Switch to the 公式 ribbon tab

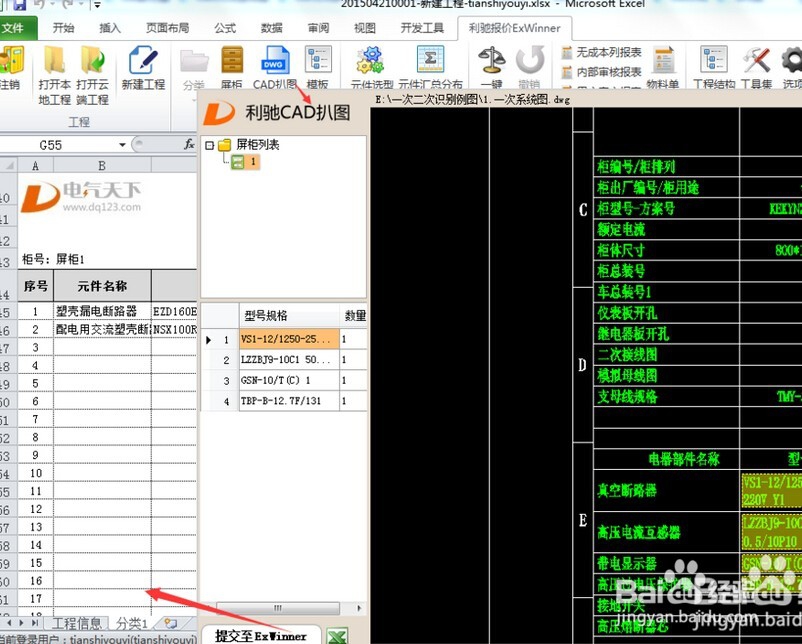click(225, 28)
